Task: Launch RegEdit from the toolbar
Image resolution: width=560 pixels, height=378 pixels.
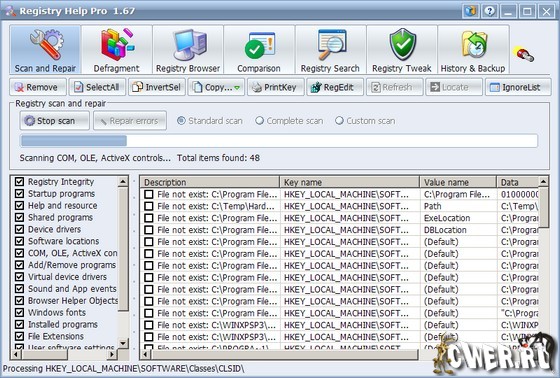Action: pos(335,87)
